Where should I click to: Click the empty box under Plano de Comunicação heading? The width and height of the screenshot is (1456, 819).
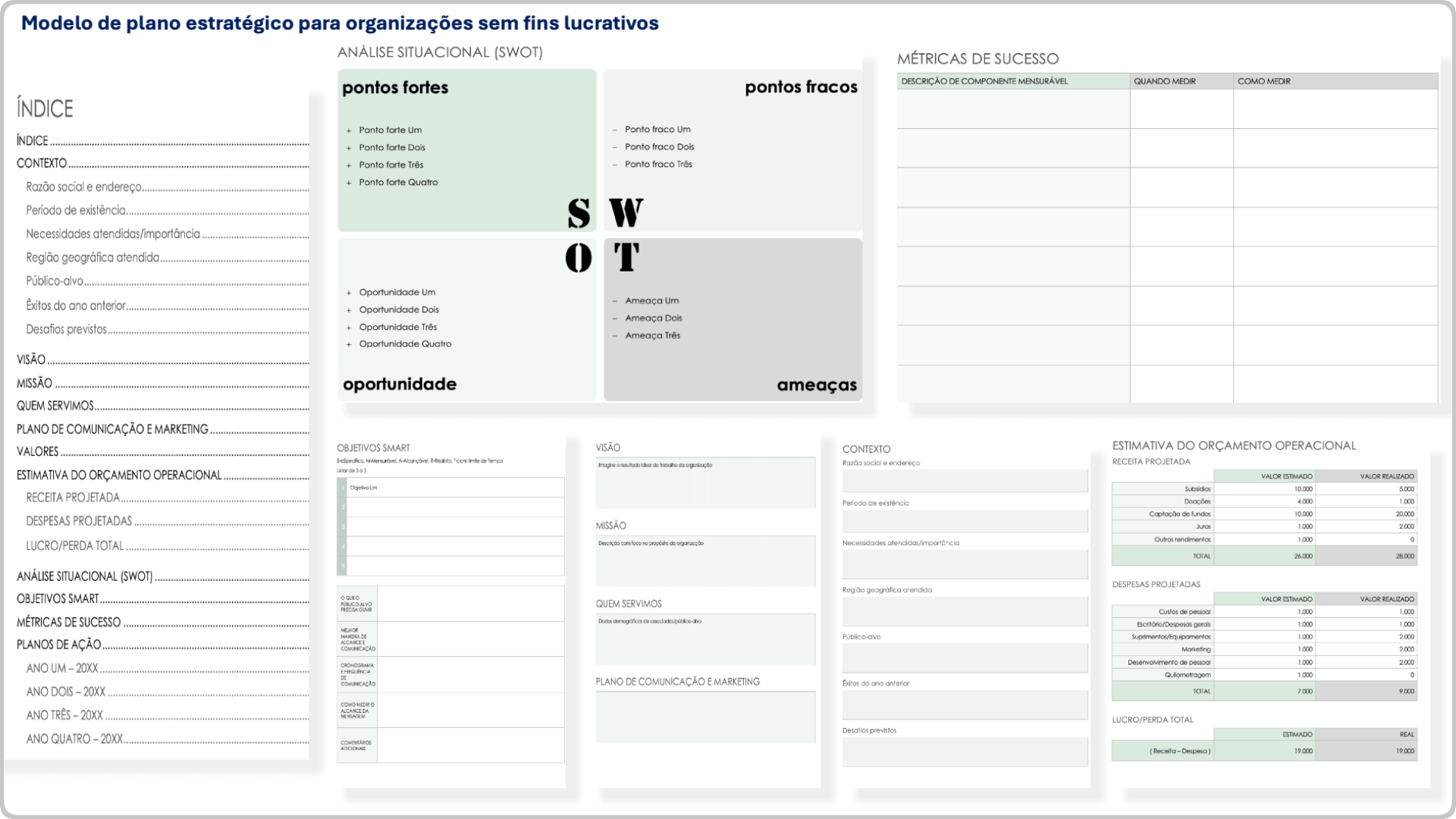coord(705,717)
